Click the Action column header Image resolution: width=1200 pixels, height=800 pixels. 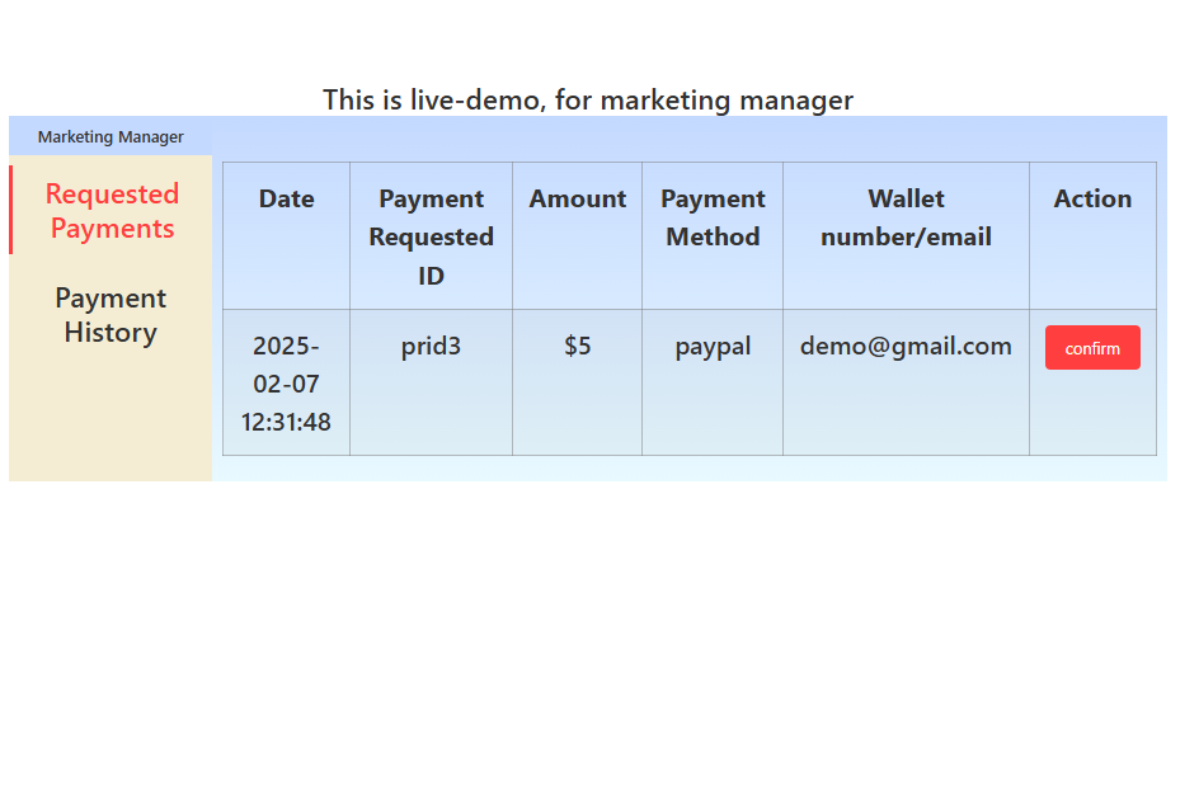1092,199
